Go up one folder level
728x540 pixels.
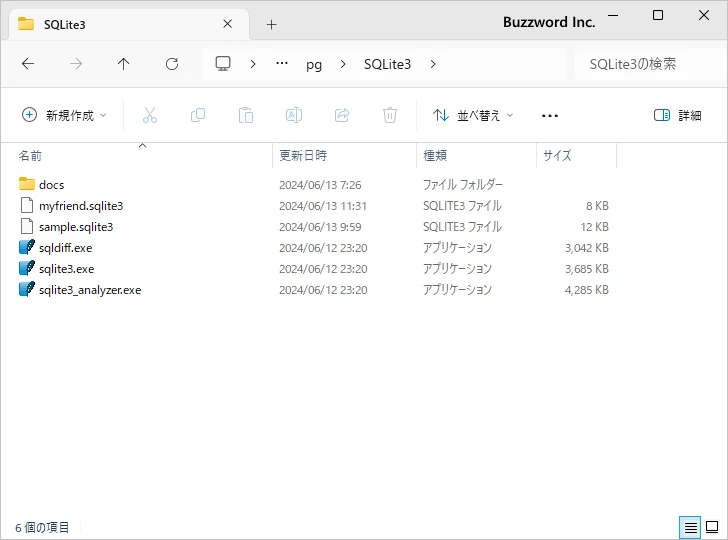click(x=124, y=64)
